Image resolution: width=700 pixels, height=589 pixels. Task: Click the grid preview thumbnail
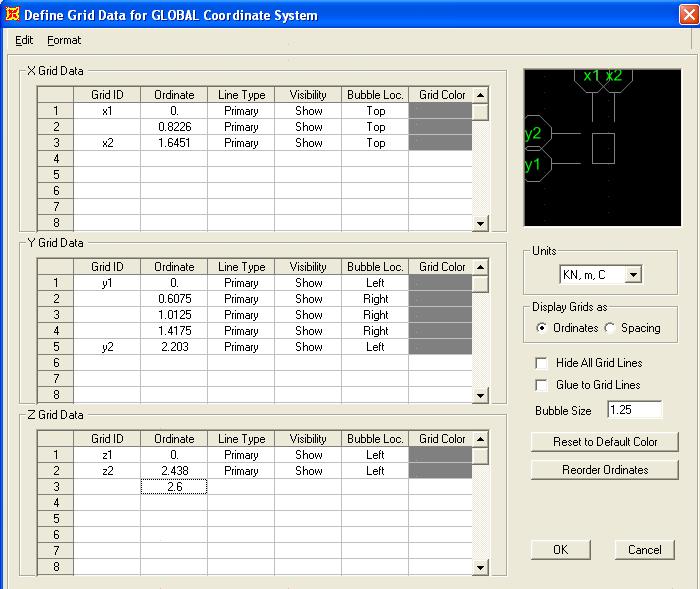coord(602,147)
